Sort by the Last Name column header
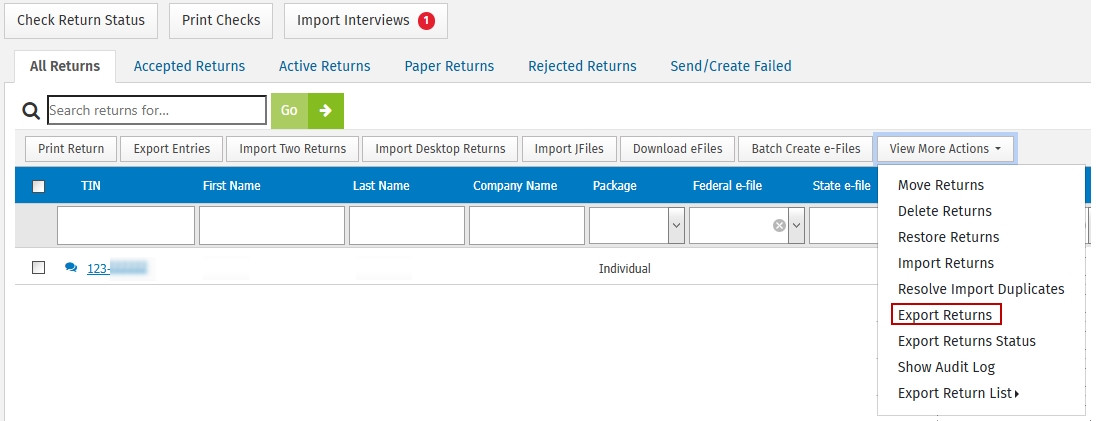Screen dimensions: 1103x421 [381, 186]
